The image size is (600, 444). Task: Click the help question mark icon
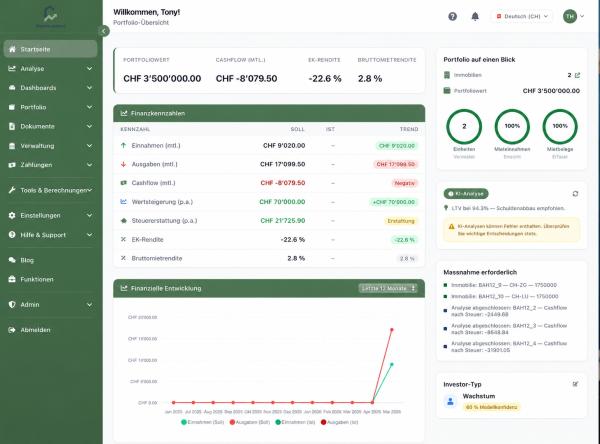point(452,16)
